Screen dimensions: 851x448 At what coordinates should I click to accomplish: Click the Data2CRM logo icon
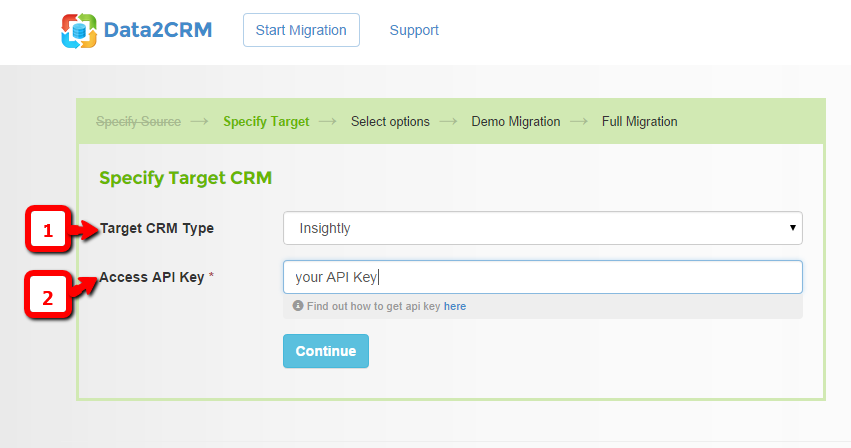coord(79,30)
